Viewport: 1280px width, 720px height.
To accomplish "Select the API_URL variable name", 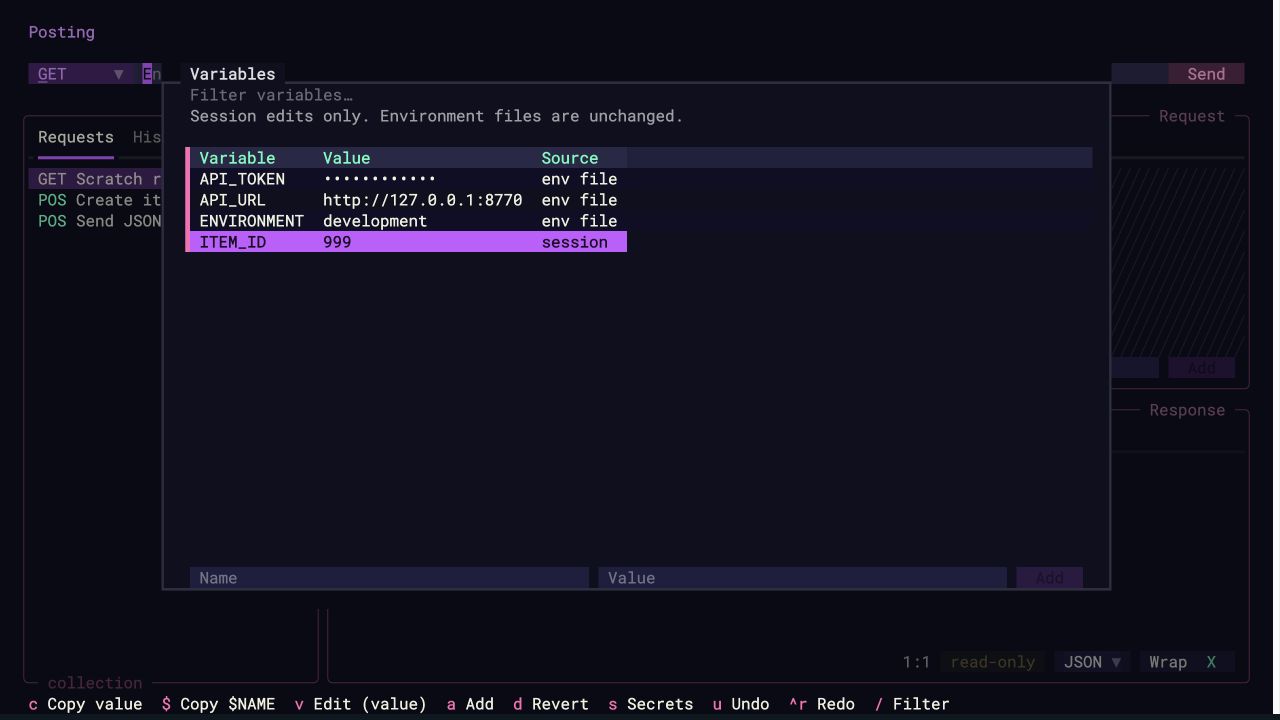I will 232,200.
